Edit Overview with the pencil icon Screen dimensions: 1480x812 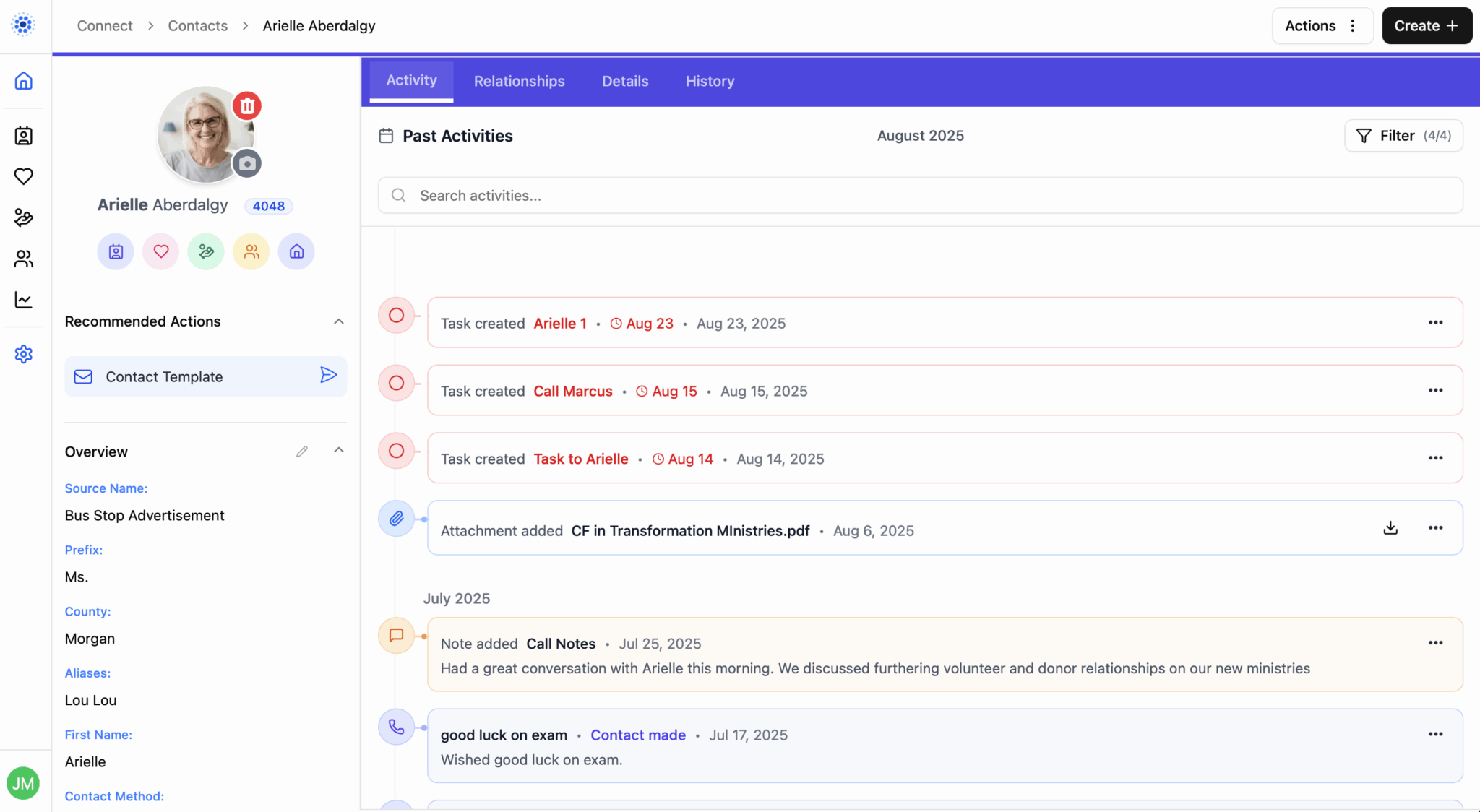(302, 452)
